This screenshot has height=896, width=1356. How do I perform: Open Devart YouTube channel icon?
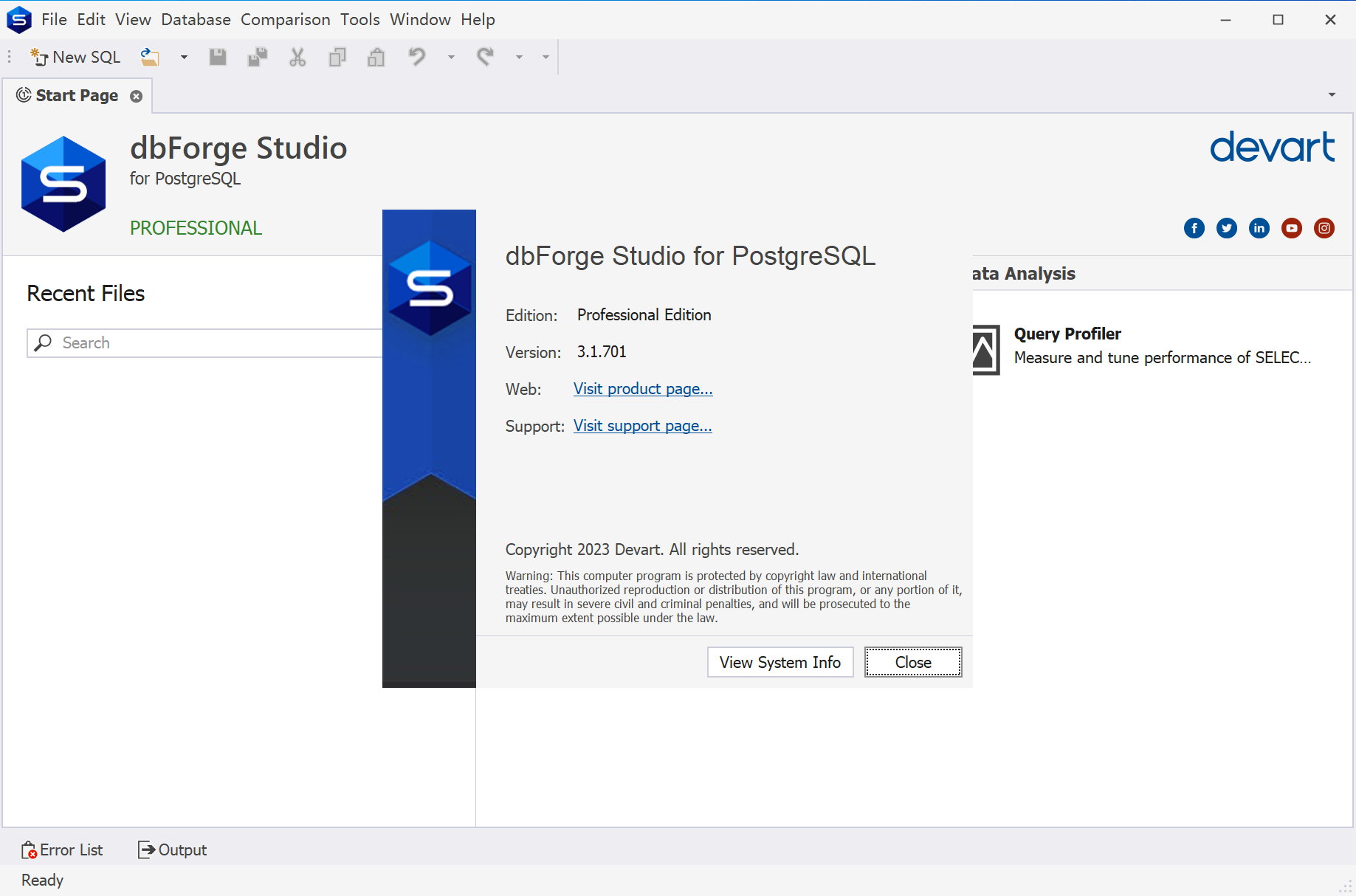click(1292, 228)
